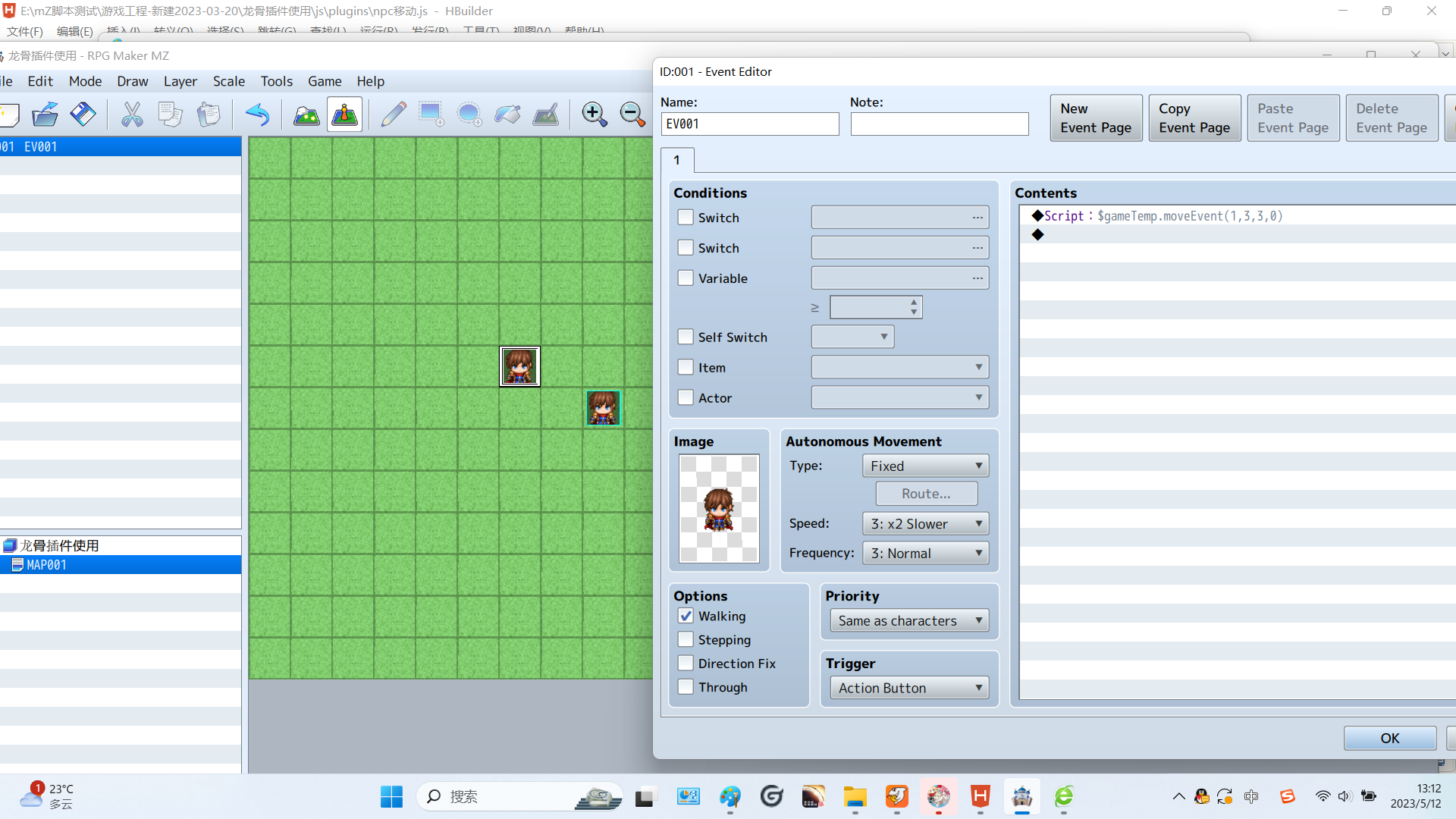Click the Cut scissors icon
This screenshot has width=1456, height=819.
coord(132,115)
